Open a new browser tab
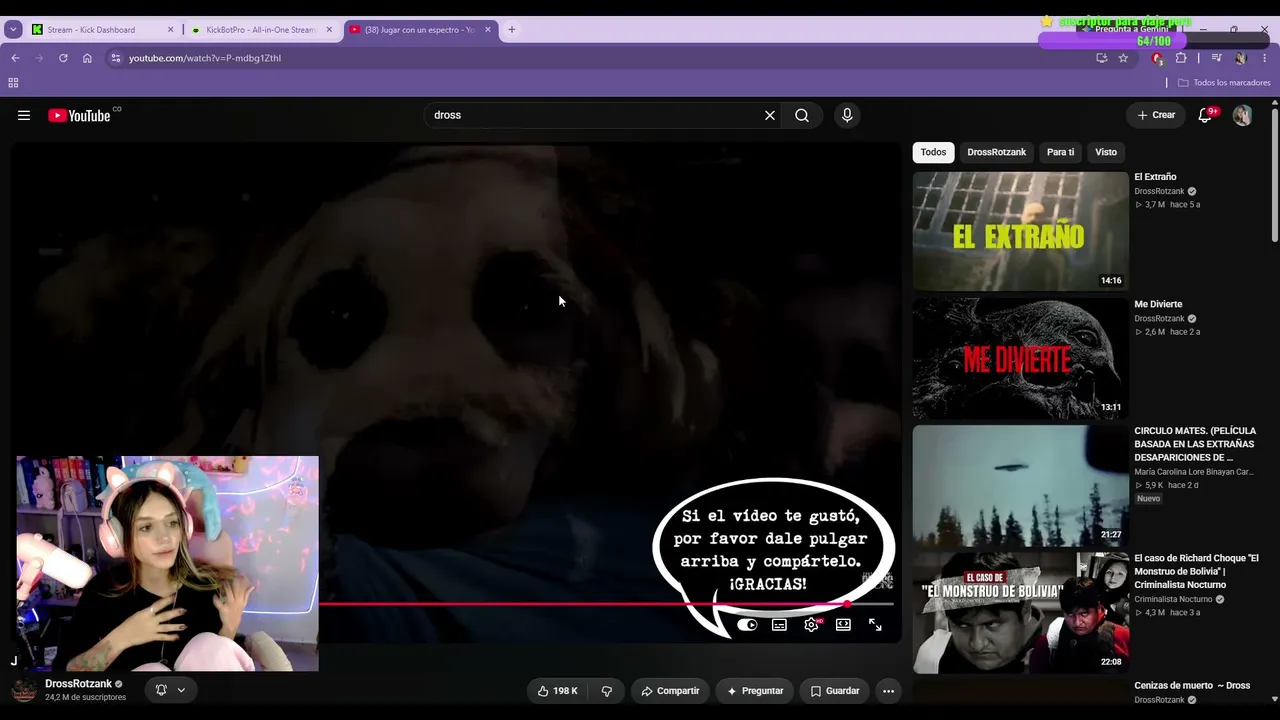 point(512,30)
